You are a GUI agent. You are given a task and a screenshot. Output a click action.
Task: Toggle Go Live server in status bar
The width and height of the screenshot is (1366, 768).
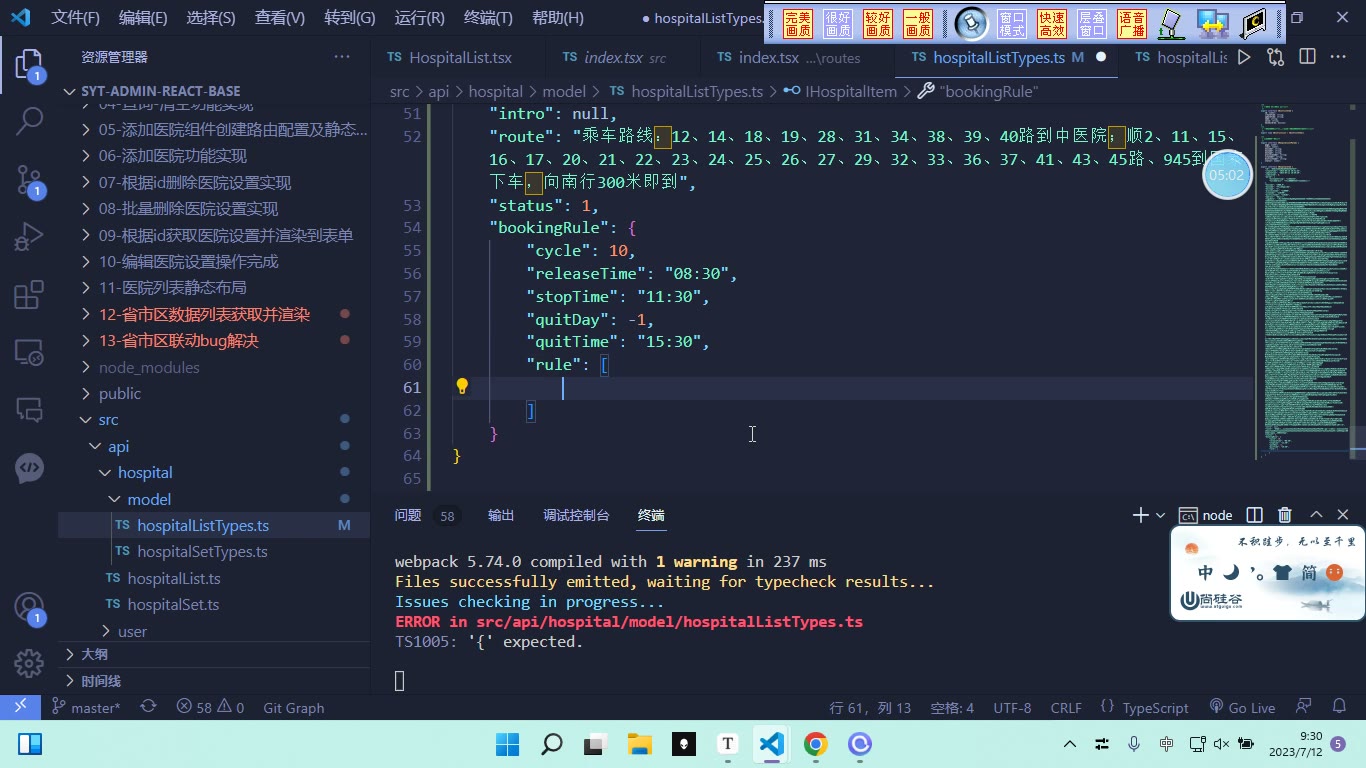click(x=1243, y=707)
